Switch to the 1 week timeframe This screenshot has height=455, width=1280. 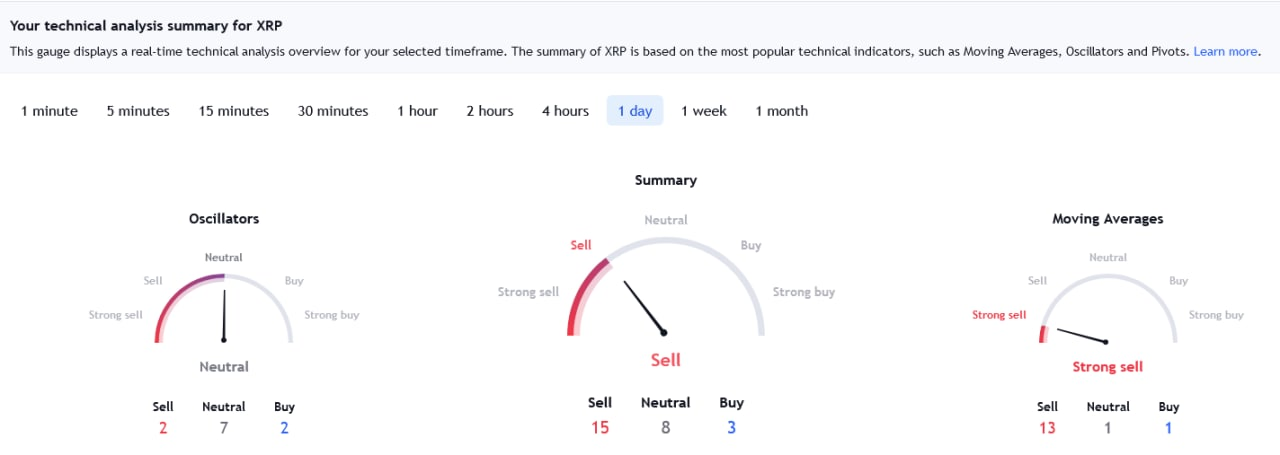704,111
